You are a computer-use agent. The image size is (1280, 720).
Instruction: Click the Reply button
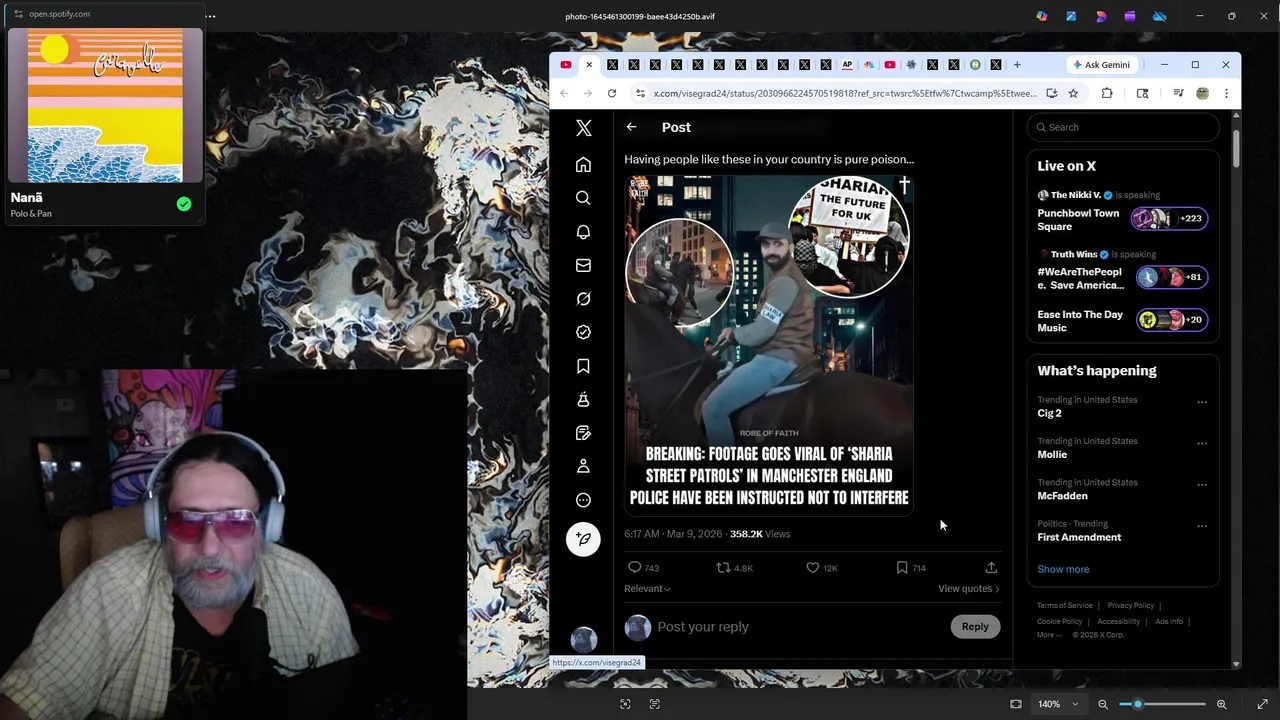pyautogui.click(x=975, y=627)
